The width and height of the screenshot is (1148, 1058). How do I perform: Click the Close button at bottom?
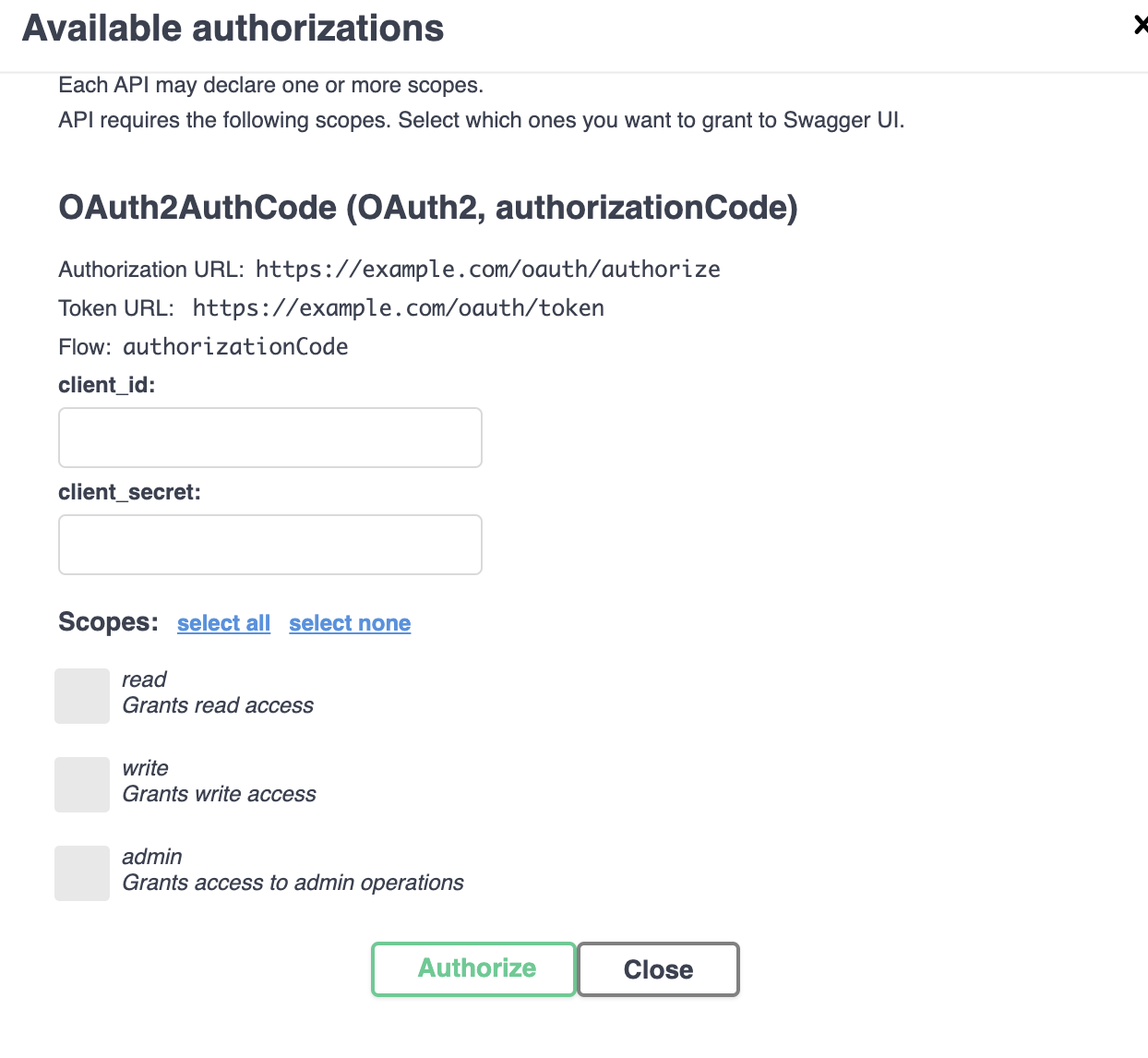[659, 969]
